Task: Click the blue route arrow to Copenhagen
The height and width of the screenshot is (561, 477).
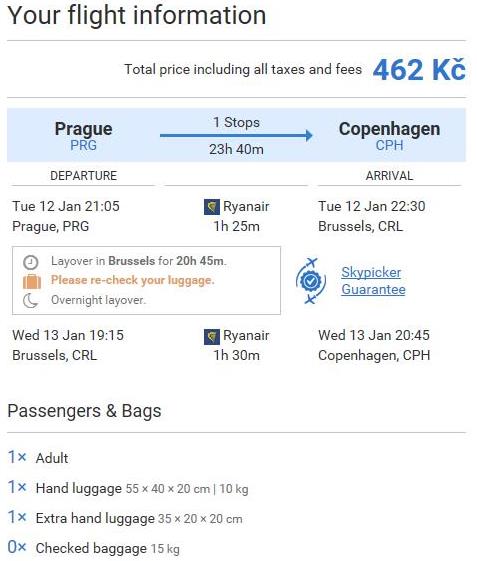Action: point(236,135)
